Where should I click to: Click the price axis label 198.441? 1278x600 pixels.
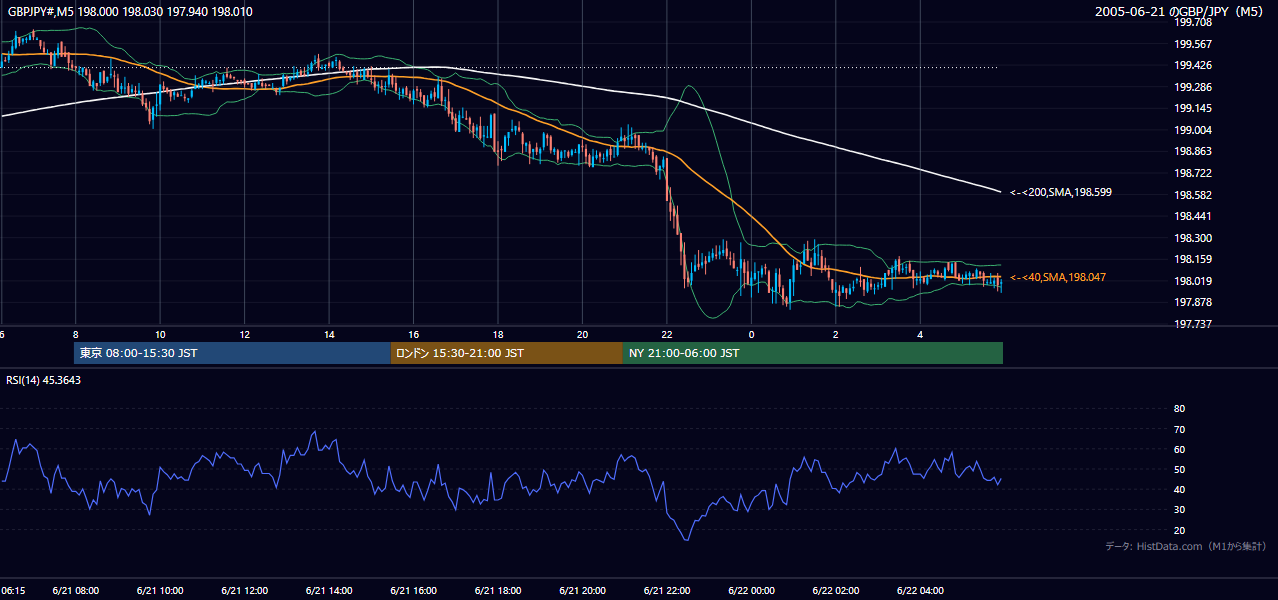[x=1192, y=216]
